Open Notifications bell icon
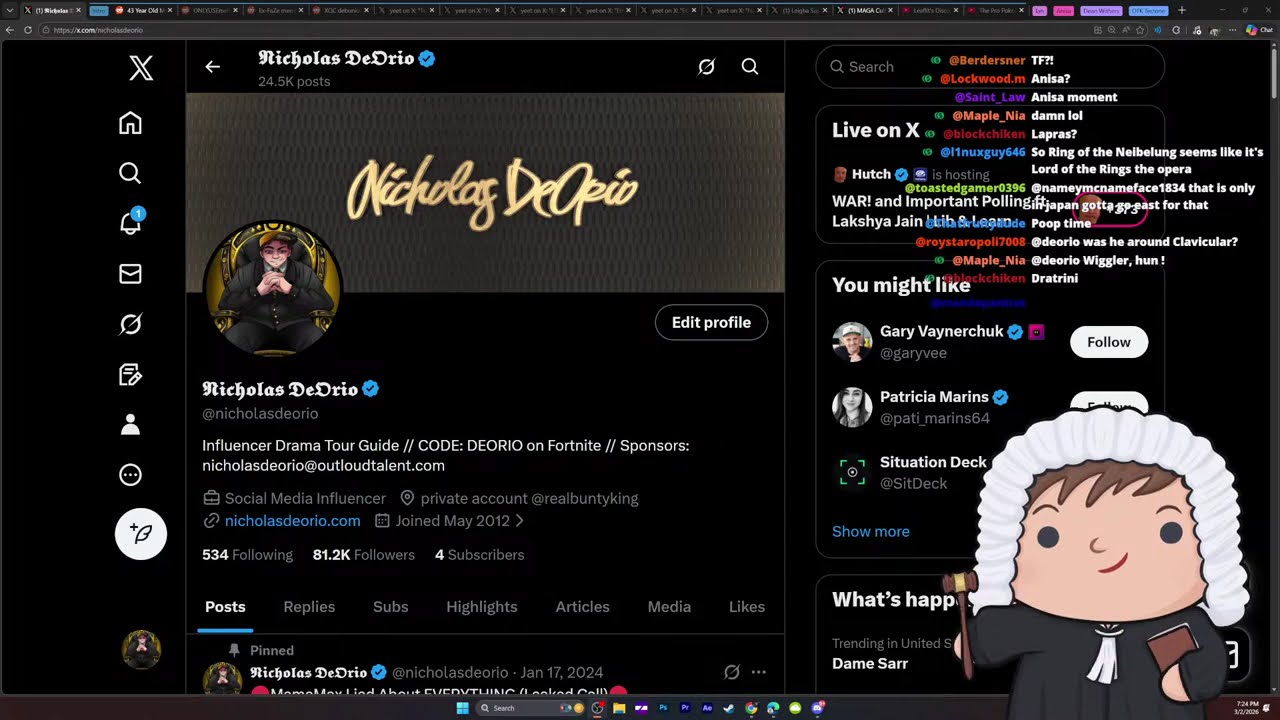 pyautogui.click(x=130, y=222)
